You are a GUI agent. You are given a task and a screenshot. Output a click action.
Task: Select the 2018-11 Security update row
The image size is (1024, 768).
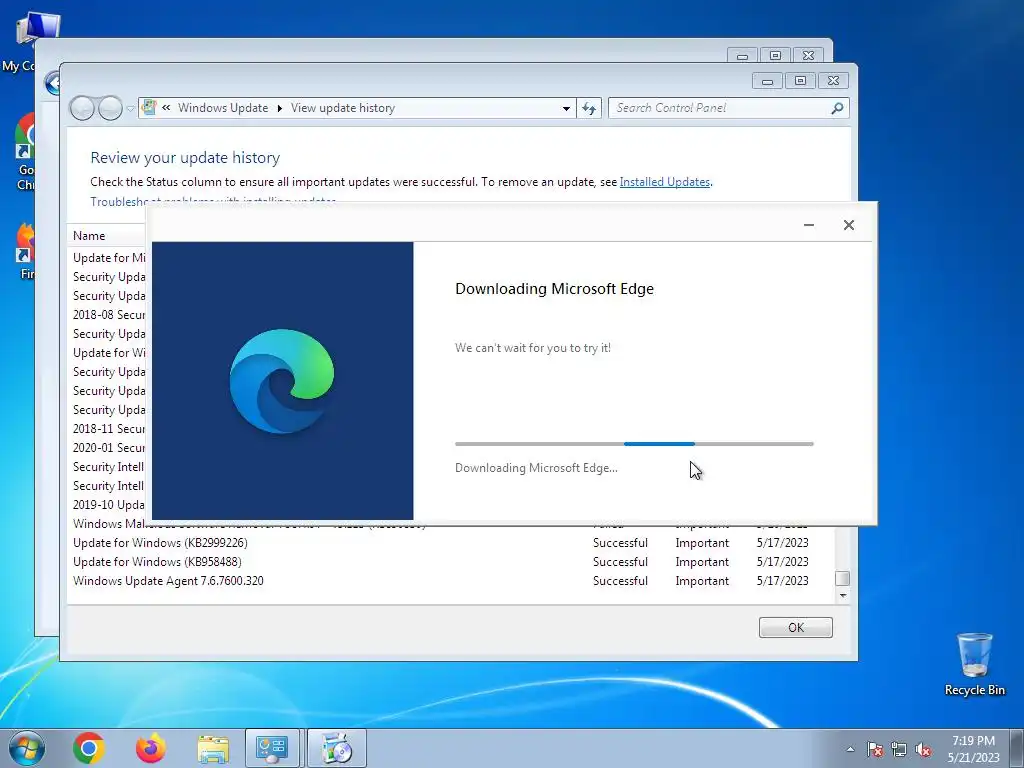(108, 429)
